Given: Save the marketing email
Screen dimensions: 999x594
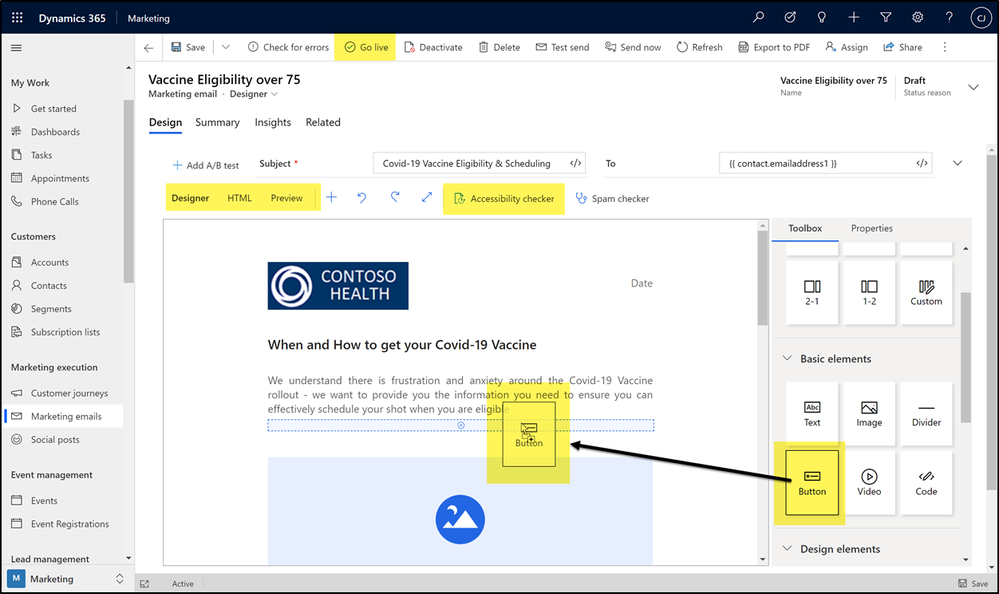Looking at the screenshot, I should coord(188,47).
